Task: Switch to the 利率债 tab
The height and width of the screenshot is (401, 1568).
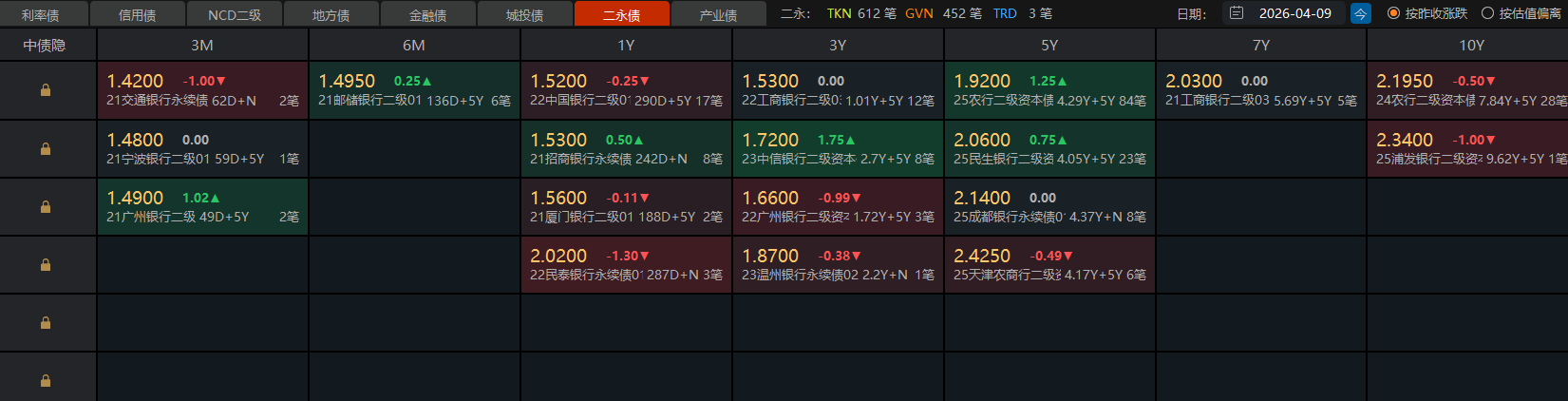Action: (41, 14)
